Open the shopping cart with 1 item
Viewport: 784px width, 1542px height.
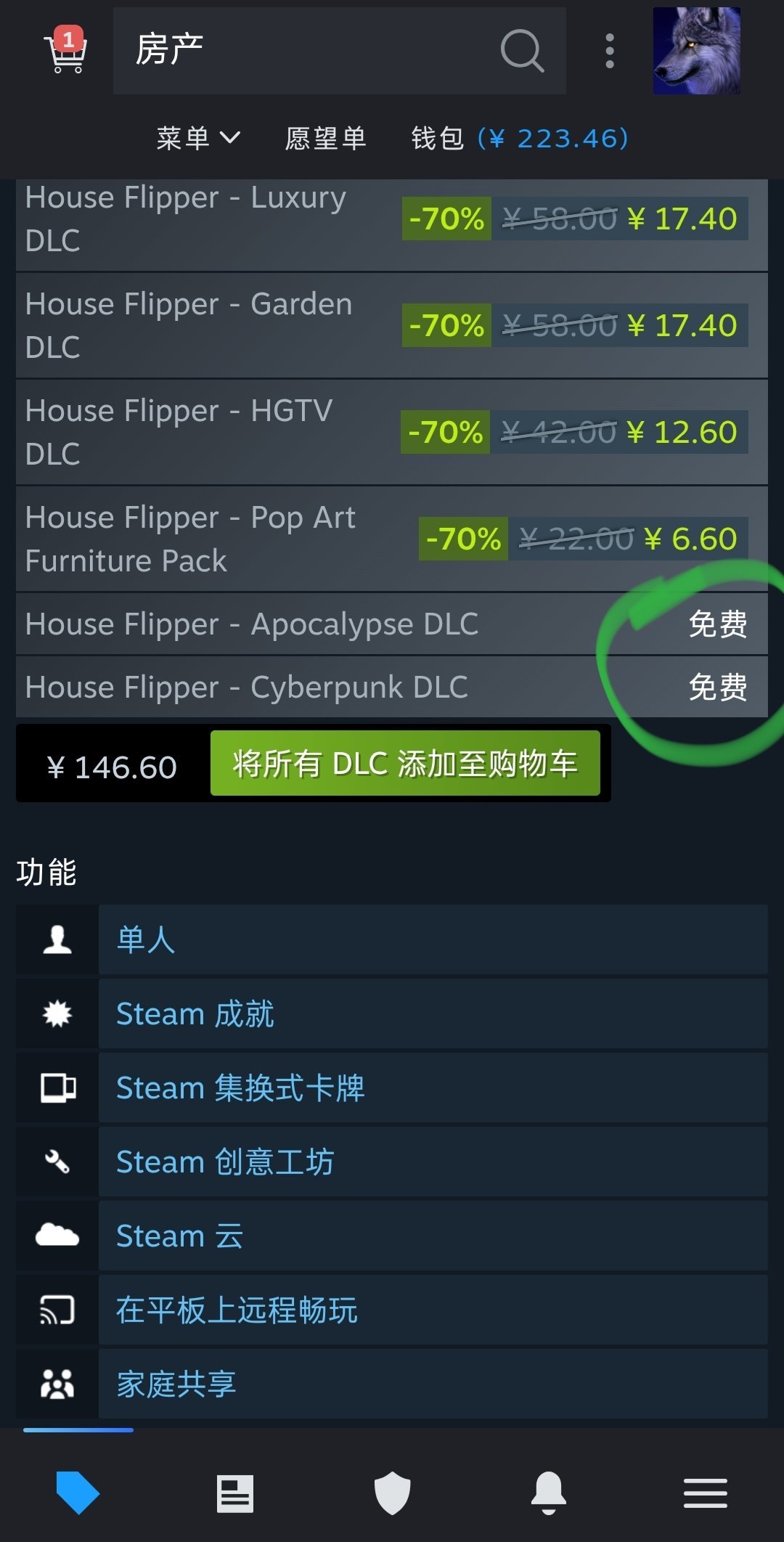tap(65, 51)
